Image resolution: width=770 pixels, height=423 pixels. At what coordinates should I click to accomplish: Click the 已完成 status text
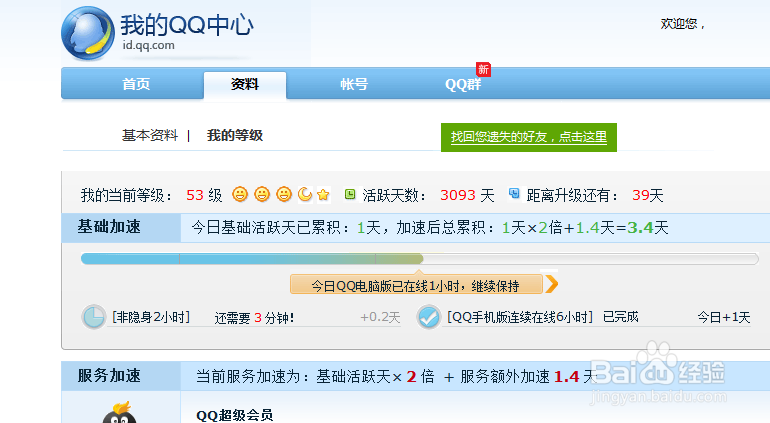click(x=621, y=317)
